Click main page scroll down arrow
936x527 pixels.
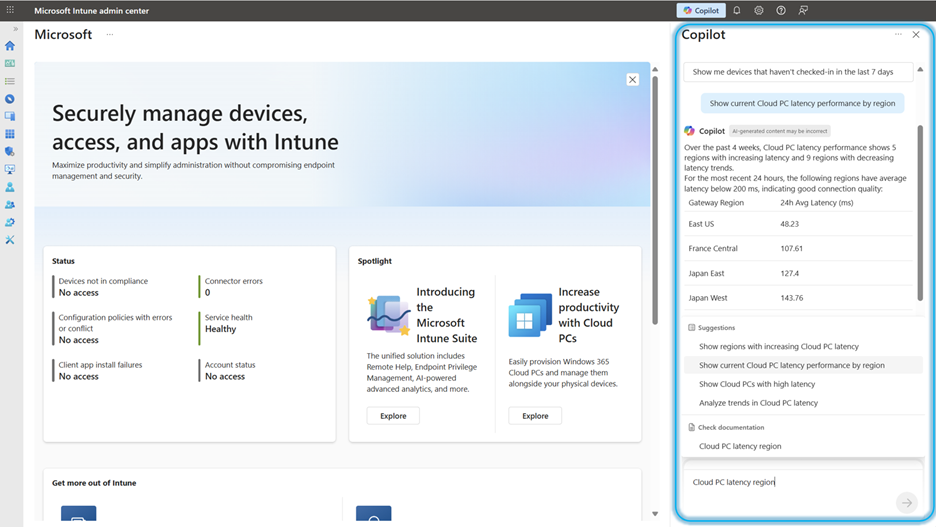coord(655,514)
